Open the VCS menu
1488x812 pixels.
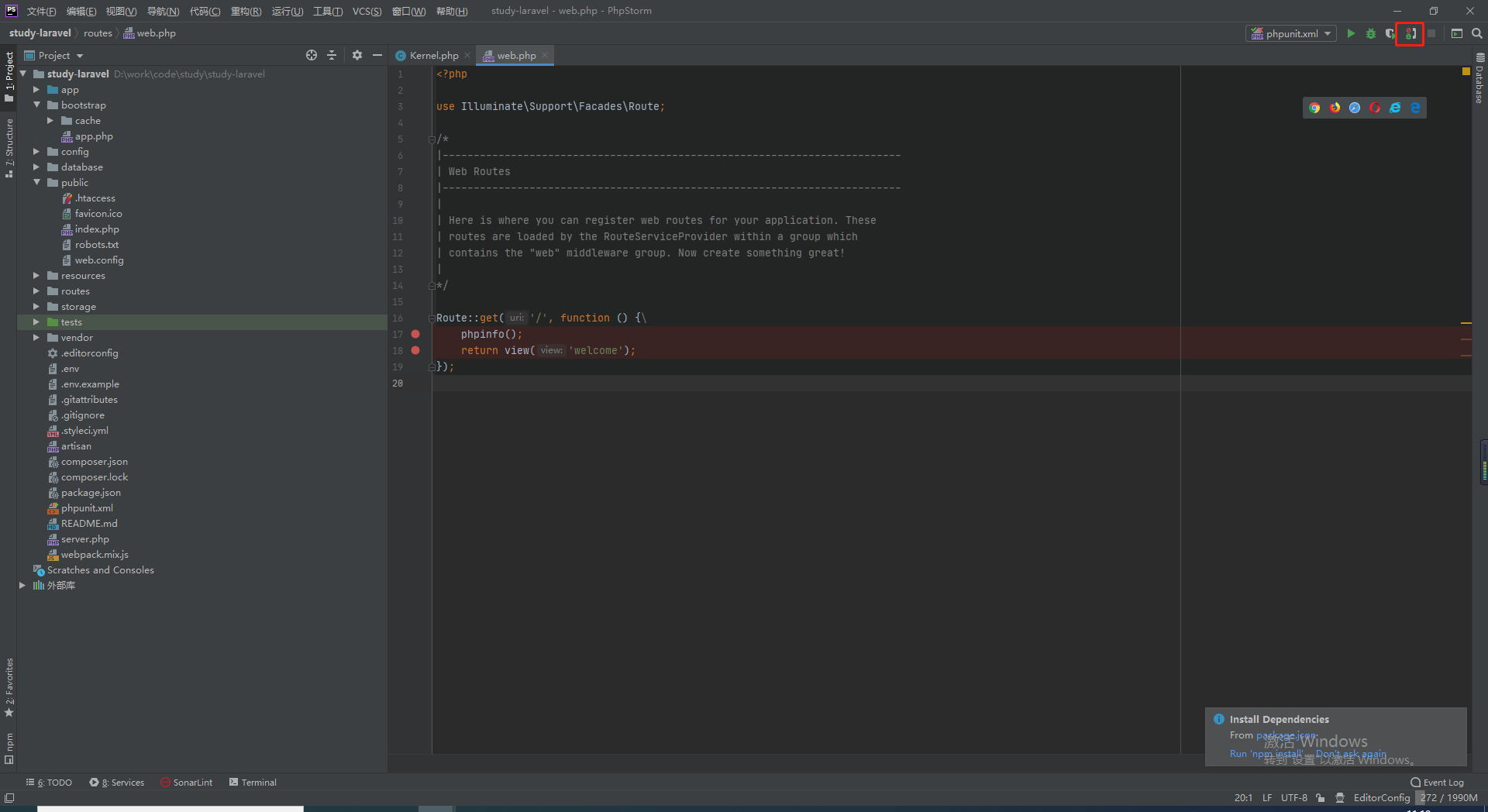pos(367,11)
